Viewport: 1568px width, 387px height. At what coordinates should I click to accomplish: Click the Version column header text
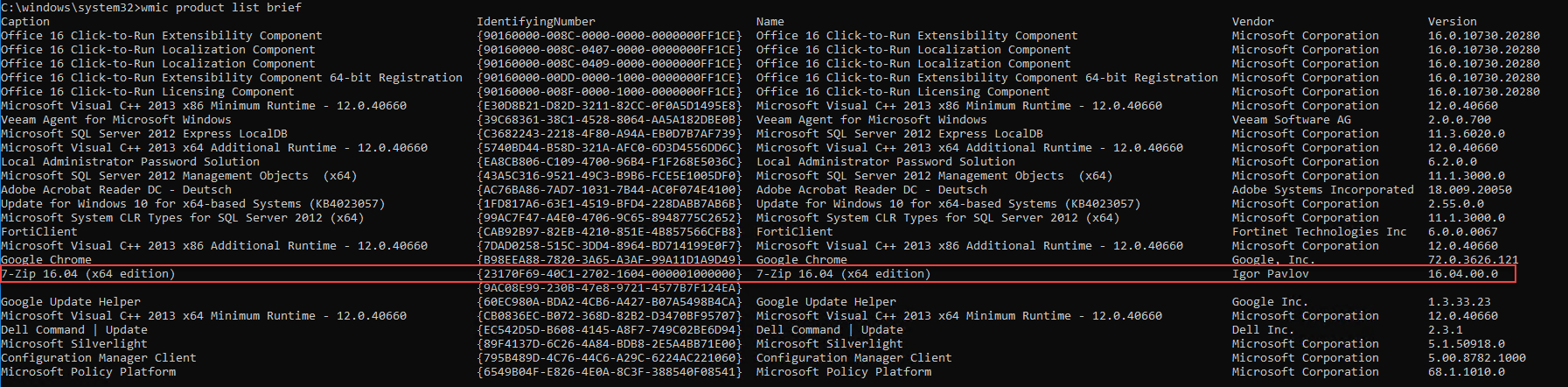click(x=1453, y=21)
